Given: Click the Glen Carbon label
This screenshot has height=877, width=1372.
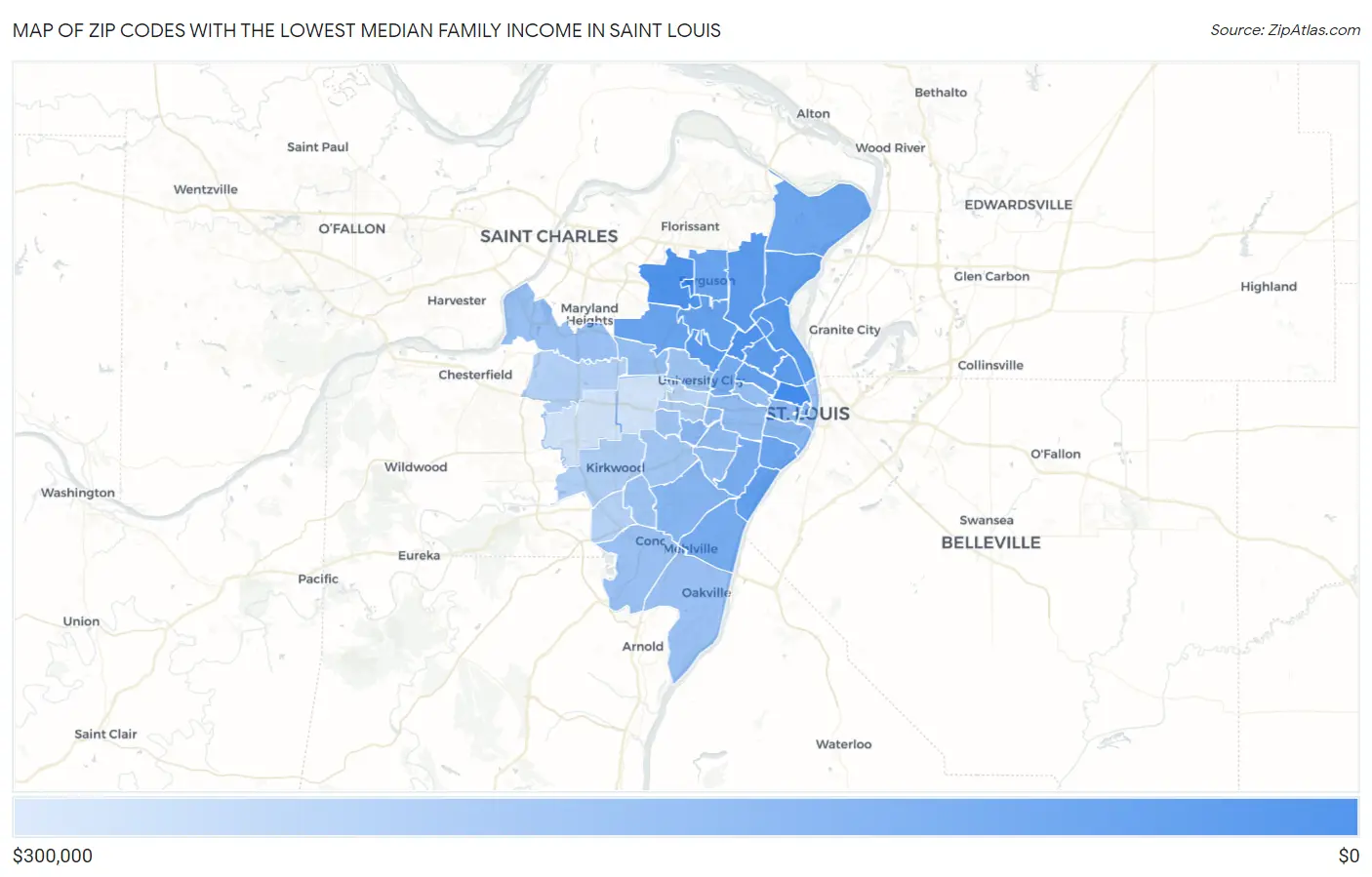Looking at the screenshot, I should (991, 277).
